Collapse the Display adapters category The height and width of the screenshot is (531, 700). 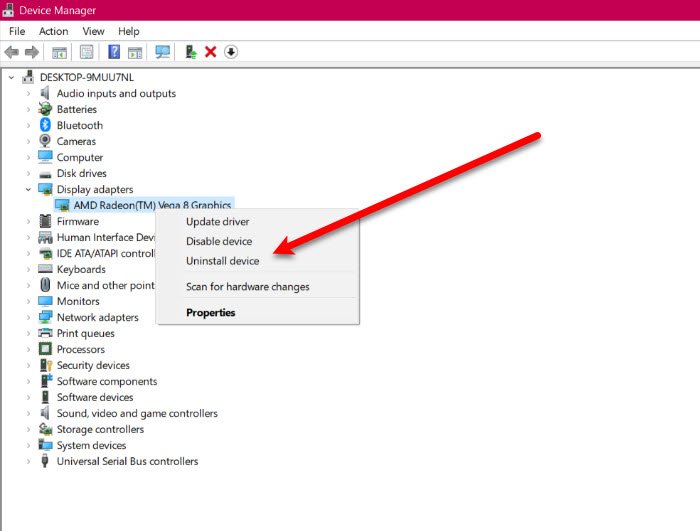point(28,189)
